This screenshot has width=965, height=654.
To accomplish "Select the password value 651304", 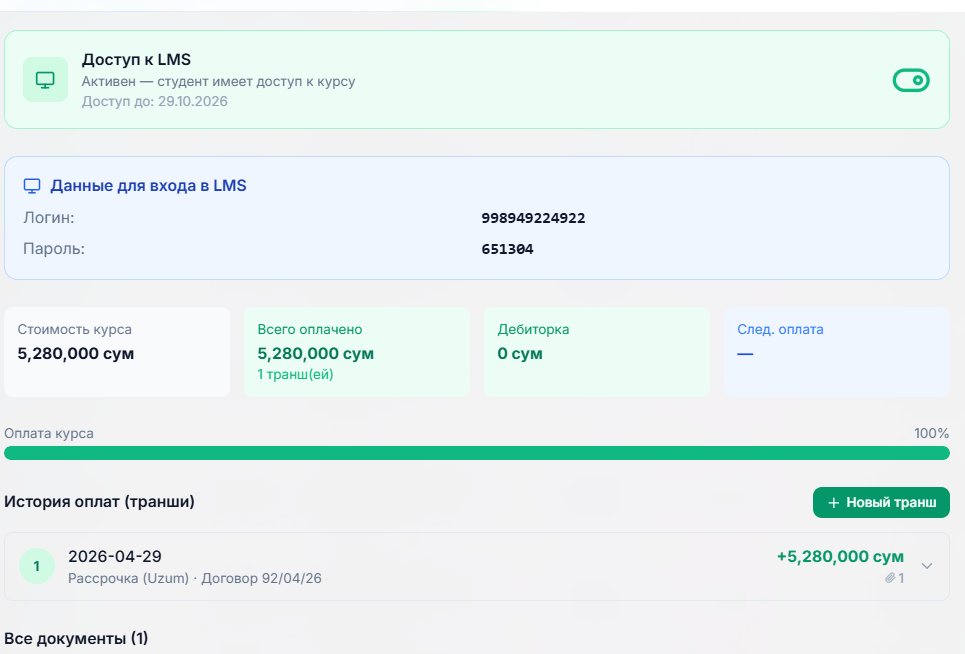I will click(x=507, y=249).
